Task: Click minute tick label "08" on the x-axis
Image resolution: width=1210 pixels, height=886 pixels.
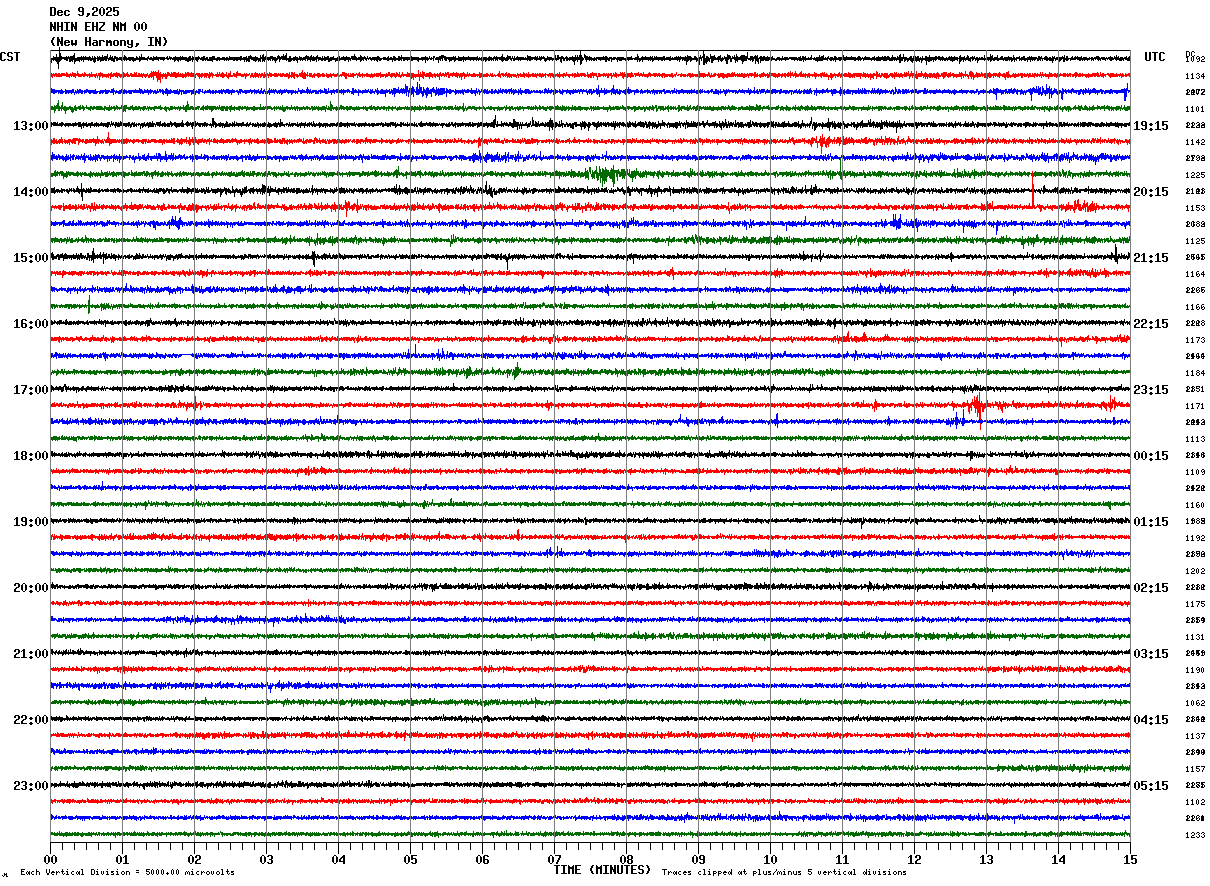Action: (x=626, y=859)
